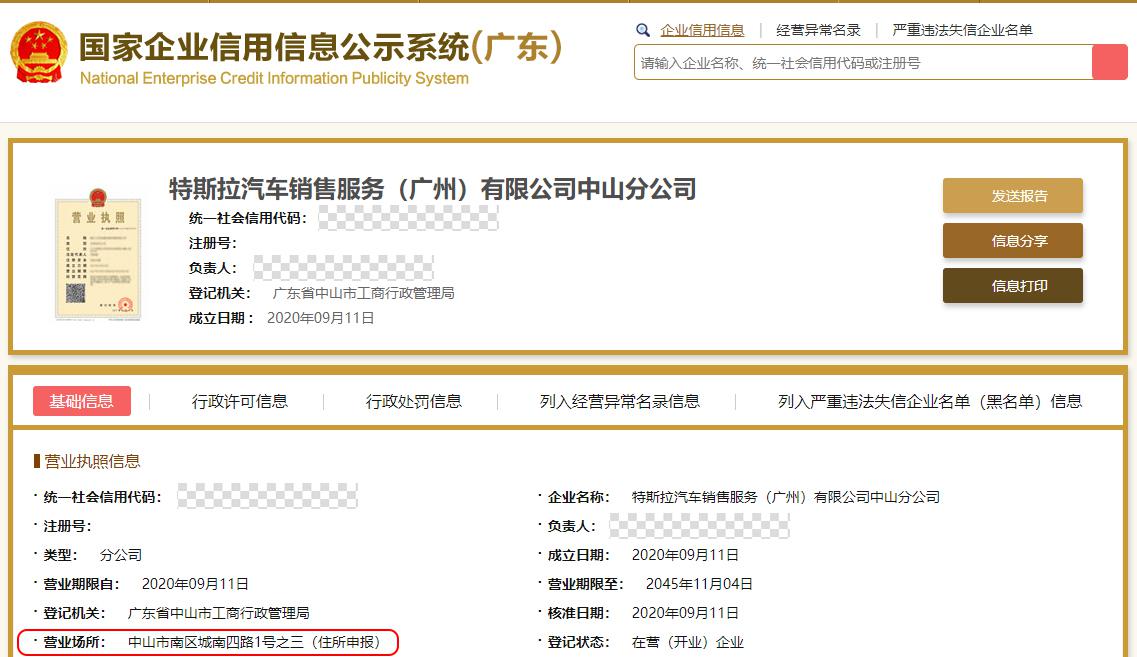Click the red search submit button
Screen dimensions: 1137x657
(x=1109, y=62)
